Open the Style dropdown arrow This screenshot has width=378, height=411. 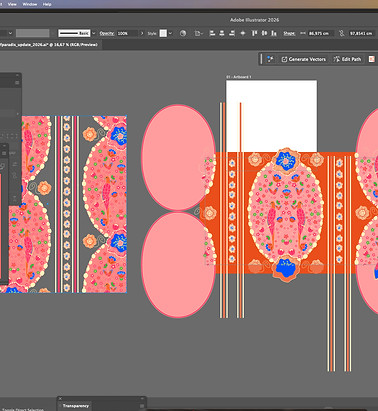(x=170, y=33)
